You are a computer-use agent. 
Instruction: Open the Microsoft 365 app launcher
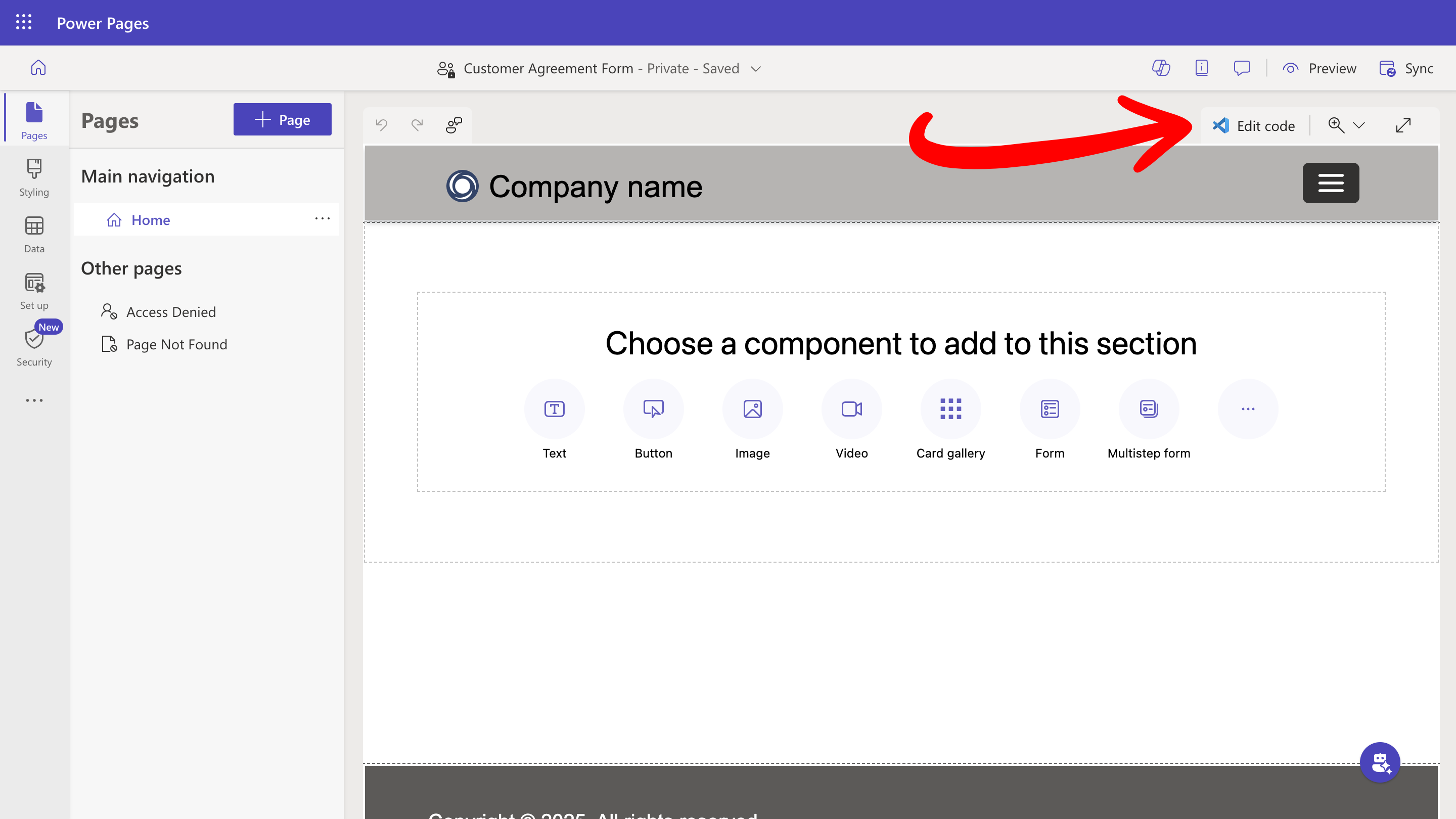[23, 23]
